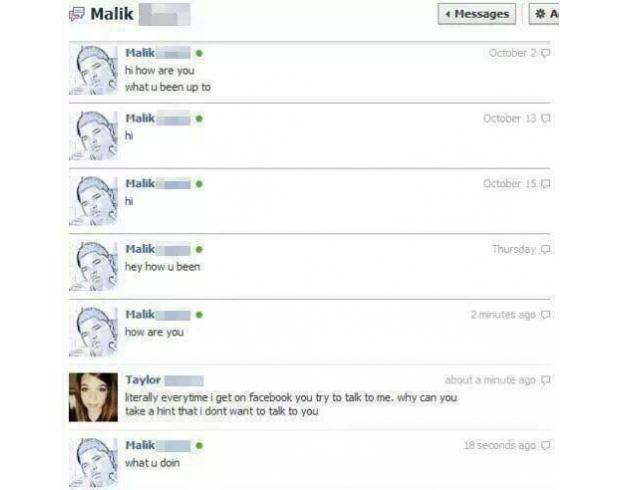Click green online dot on 'hey how u been'
The width and height of the screenshot is (620, 490).
point(199,249)
